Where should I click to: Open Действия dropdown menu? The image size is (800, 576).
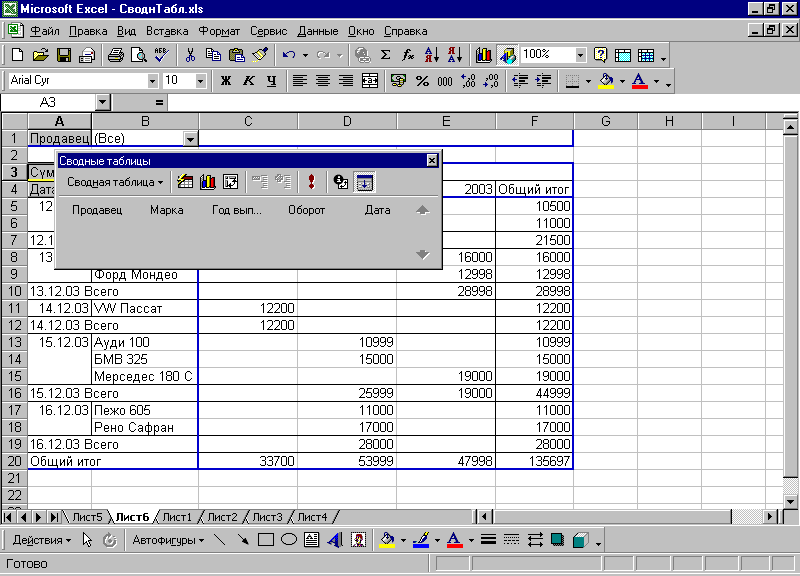tap(42, 540)
